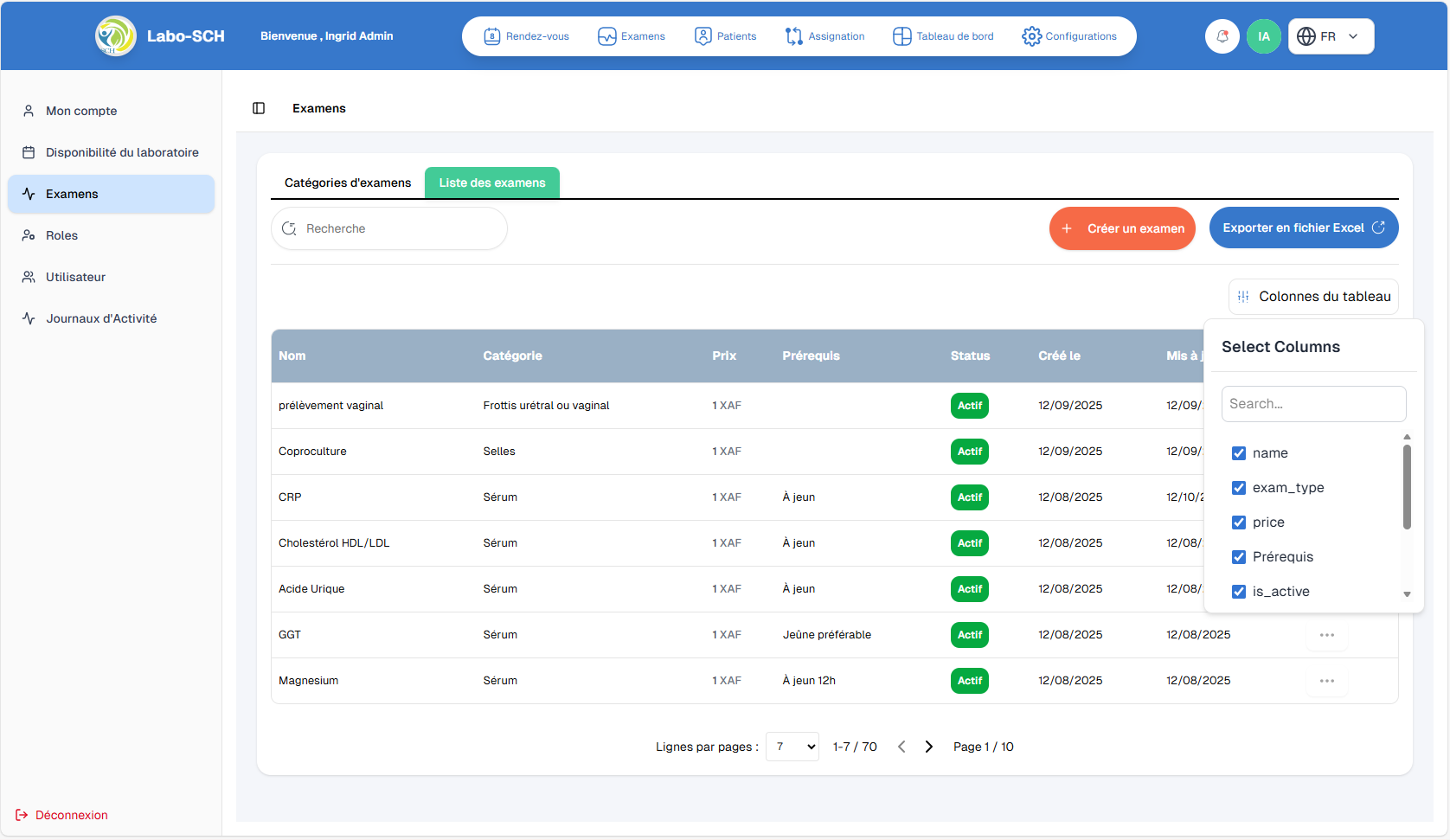
Task: Click the notification bell icon
Action: (x=1222, y=36)
